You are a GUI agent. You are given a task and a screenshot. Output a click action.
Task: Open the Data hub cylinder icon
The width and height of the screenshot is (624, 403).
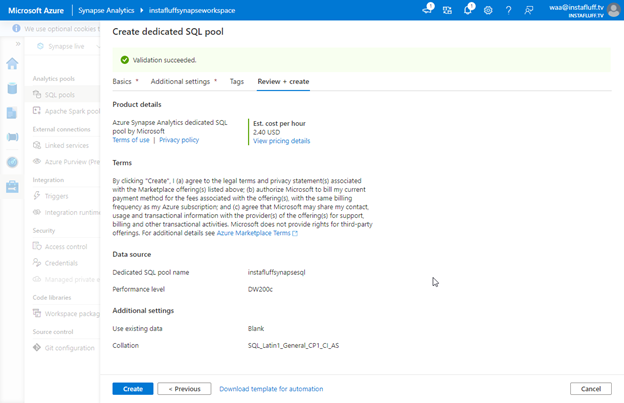[12, 88]
